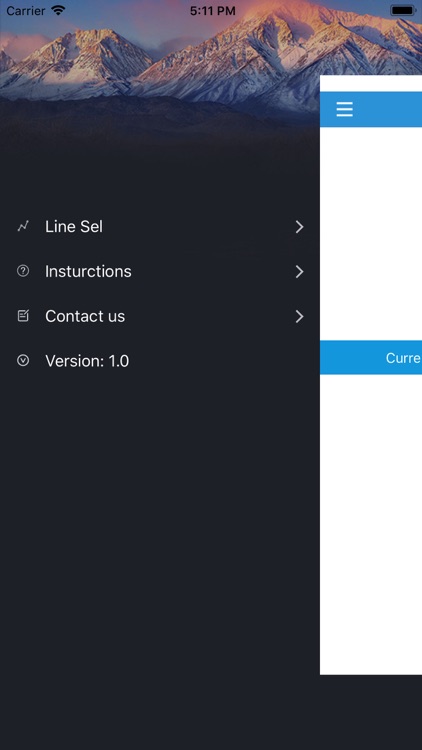Tap the hamburger menu icon
422x750 pixels.
(344, 110)
